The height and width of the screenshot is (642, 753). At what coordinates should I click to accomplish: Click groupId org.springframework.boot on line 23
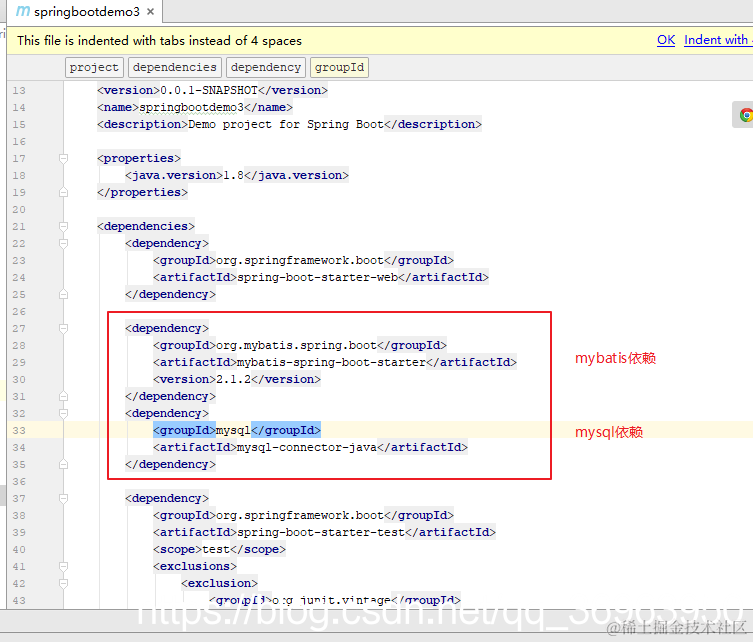click(300, 260)
